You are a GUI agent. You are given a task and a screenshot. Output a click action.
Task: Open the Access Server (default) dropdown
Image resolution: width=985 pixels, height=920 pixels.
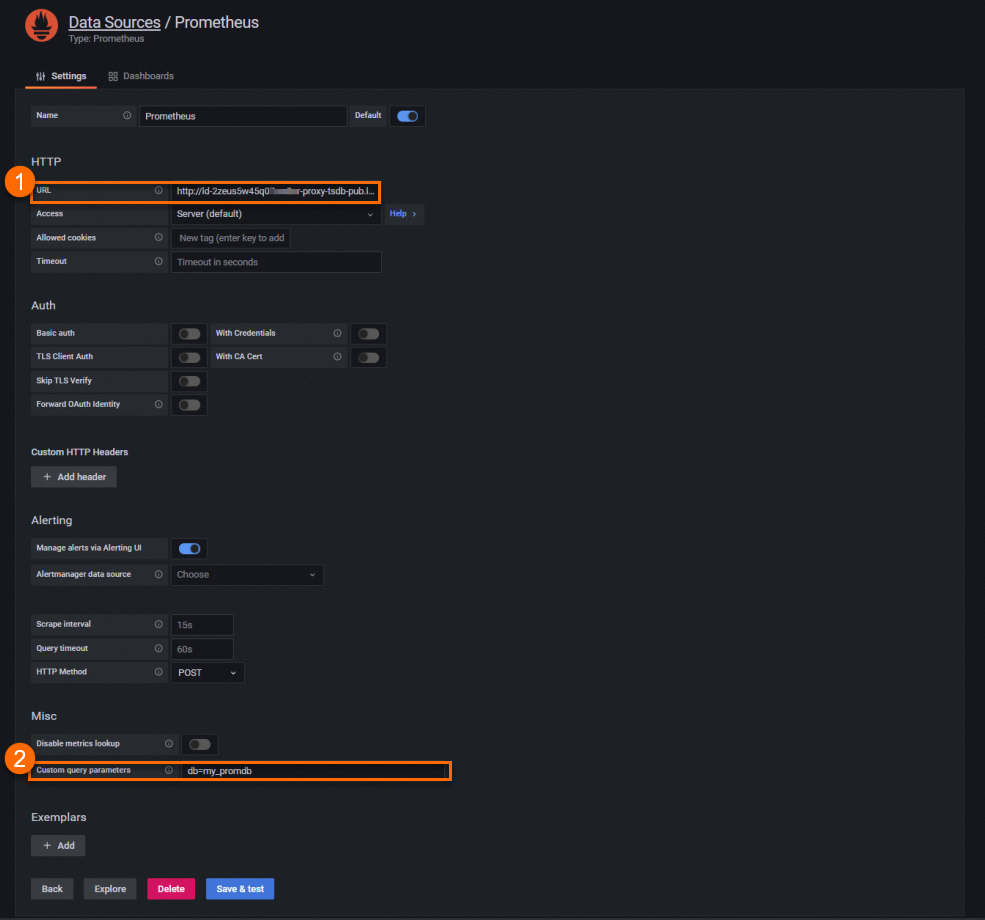pyautogui.click(x=276, y=214)
